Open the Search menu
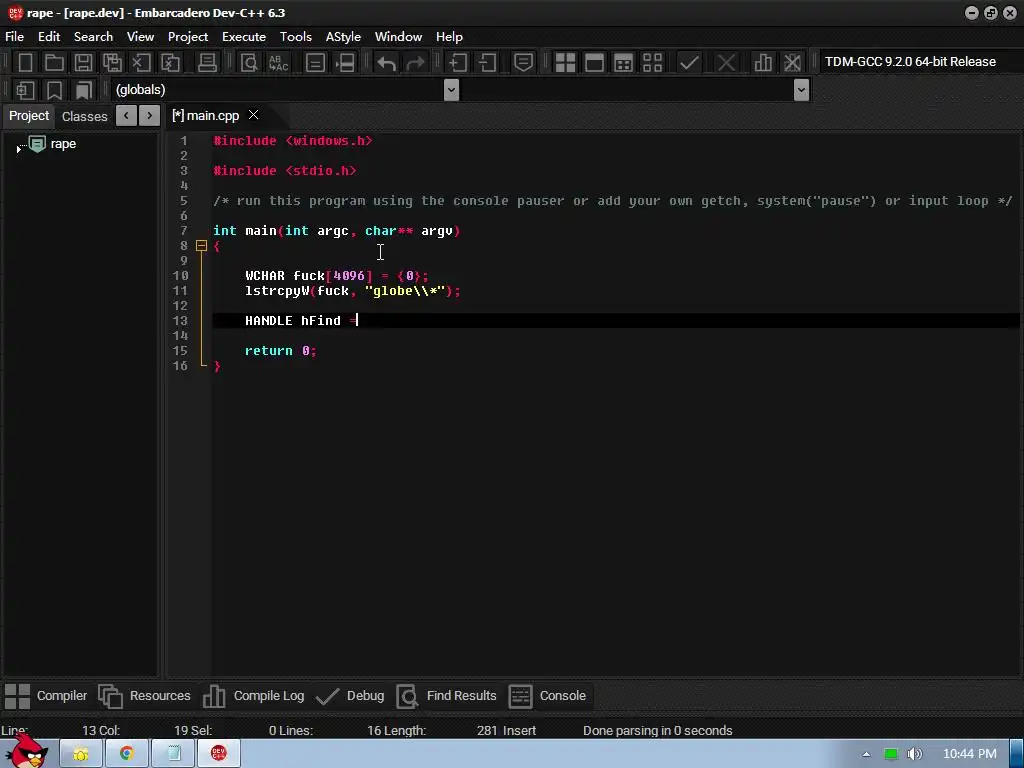Viewport: 1024px width, 768px height. click(x=93, y=37)
